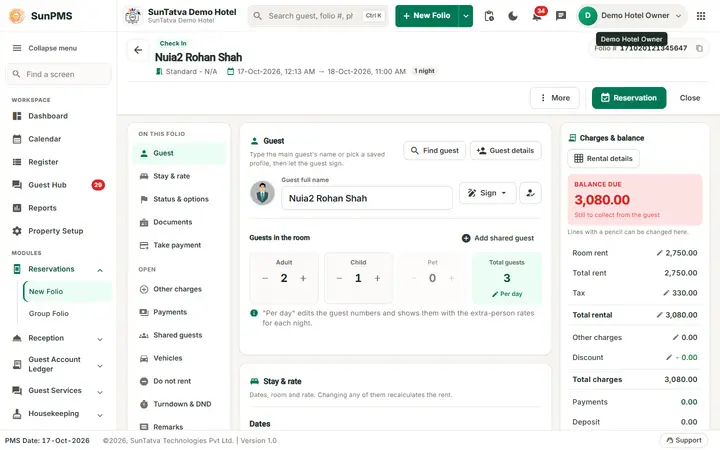Click the guest search field in header
This screenshot has height=450, width=720.
pos(318,16)
